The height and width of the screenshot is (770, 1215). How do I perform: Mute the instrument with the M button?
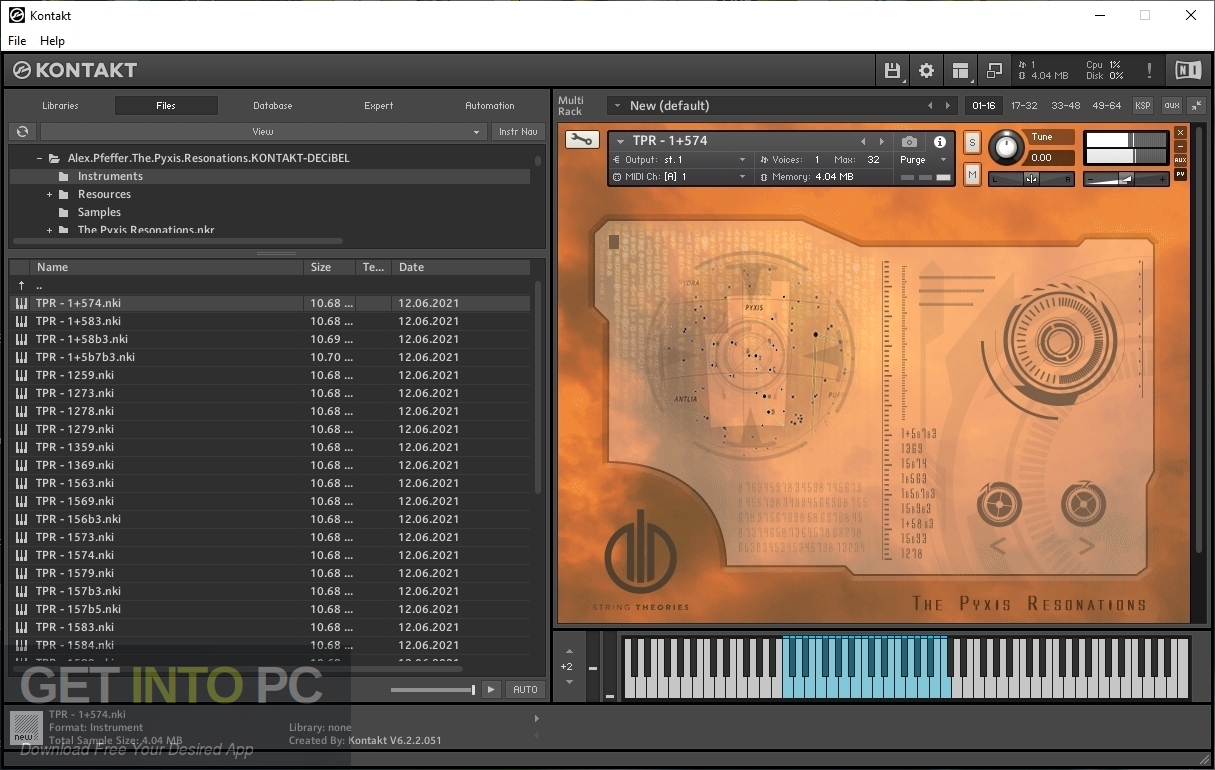pyautogui.click(x=972, y=175)
